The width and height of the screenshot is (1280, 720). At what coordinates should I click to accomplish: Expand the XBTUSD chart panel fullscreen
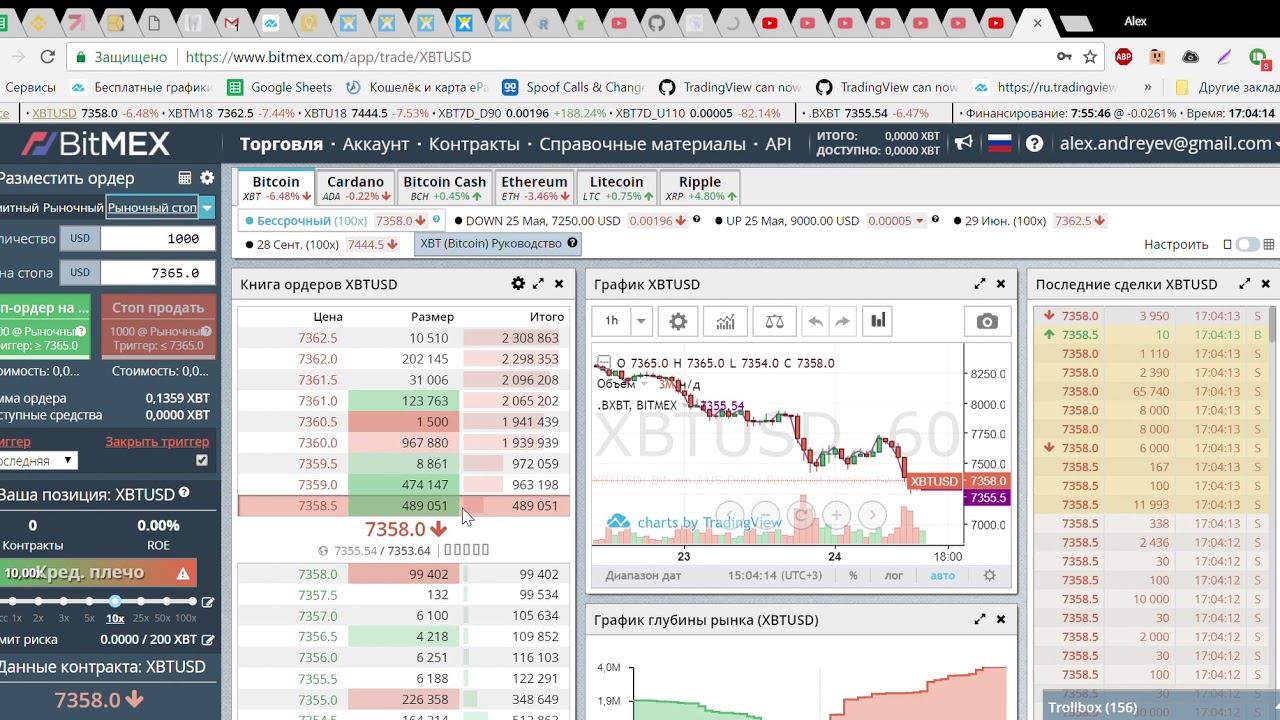980,284
